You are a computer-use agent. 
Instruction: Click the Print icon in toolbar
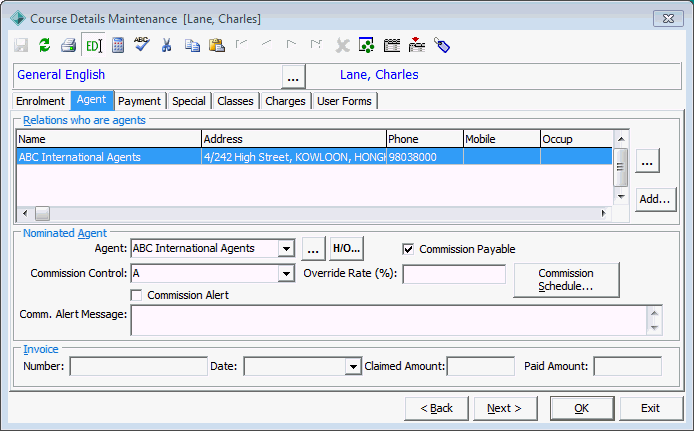(69, 45)
